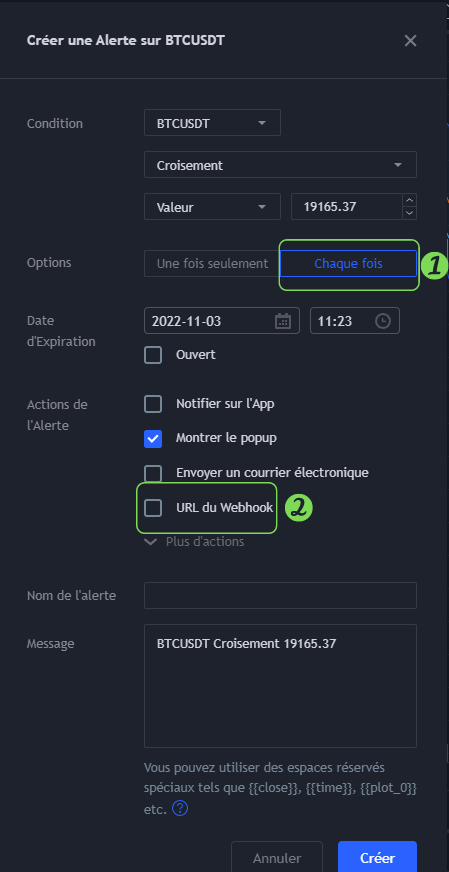The image size is (449, 872).
Task: Enable Envoyer un courrier électronique checkbox
Action: (153, 473)
